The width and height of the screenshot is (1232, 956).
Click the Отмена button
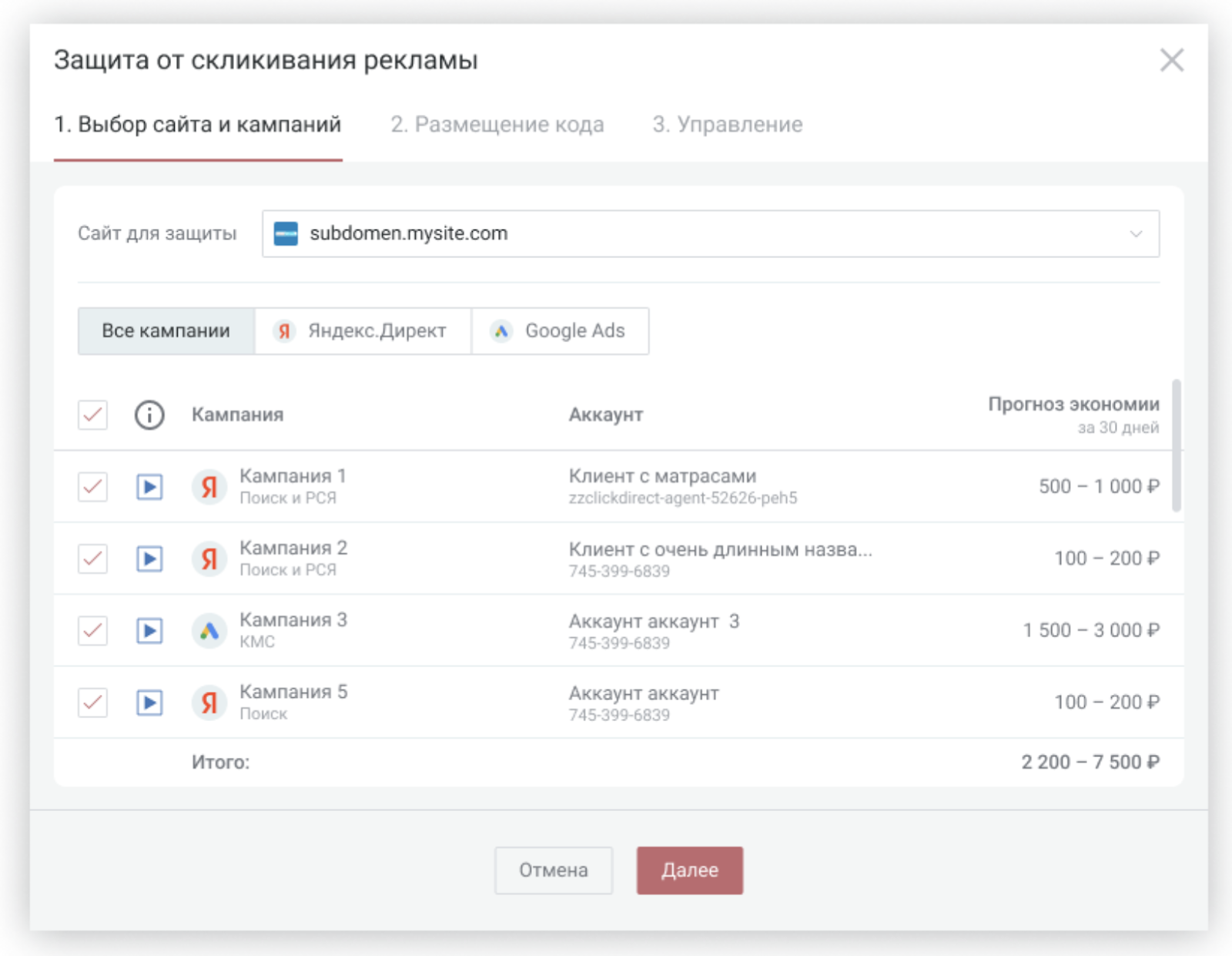click(554, 870)
